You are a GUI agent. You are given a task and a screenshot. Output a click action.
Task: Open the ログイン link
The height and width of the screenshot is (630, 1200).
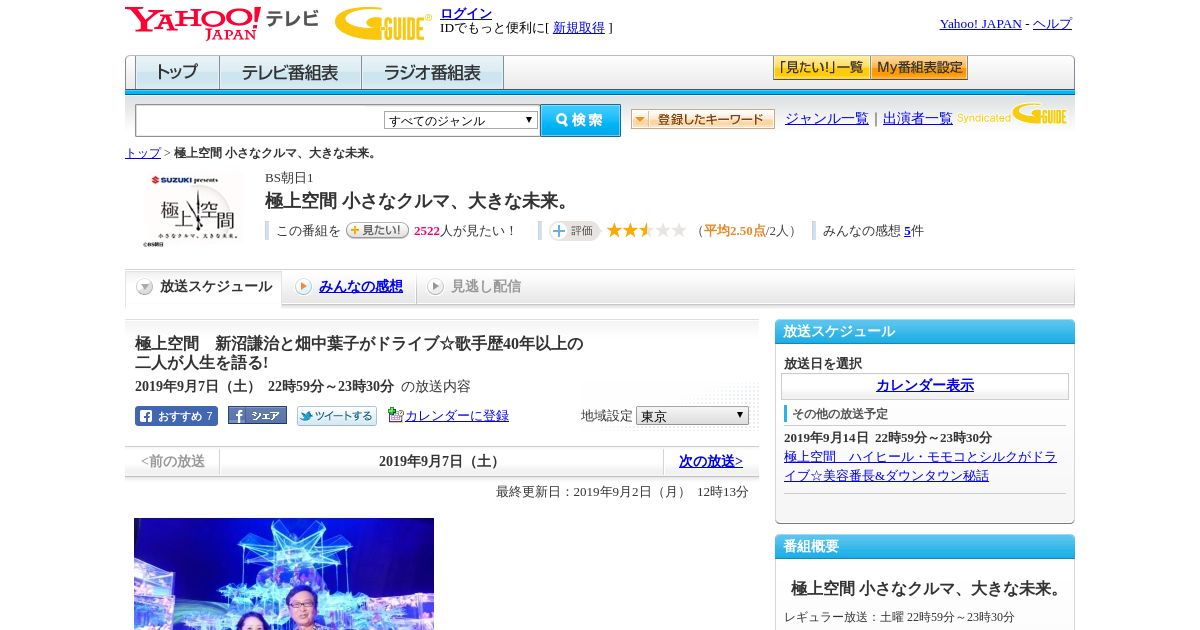pos(466,13)
